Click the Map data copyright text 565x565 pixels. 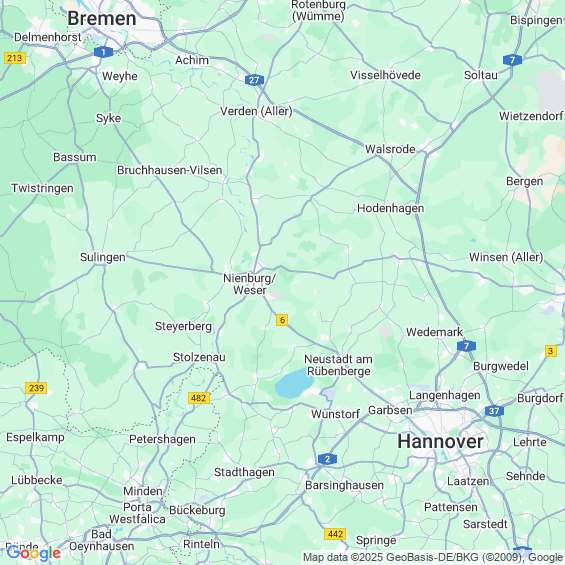click(x=433, y=557)
